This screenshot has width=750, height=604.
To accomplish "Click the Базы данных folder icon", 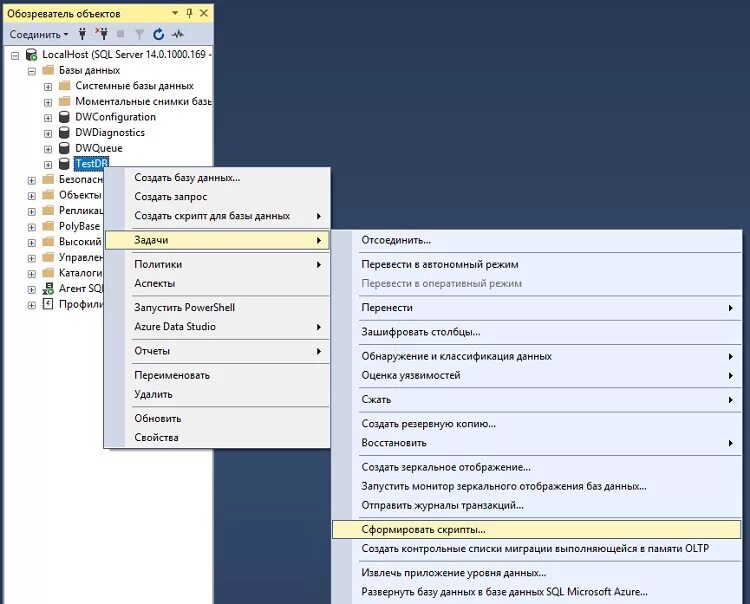I will point(48,70).
